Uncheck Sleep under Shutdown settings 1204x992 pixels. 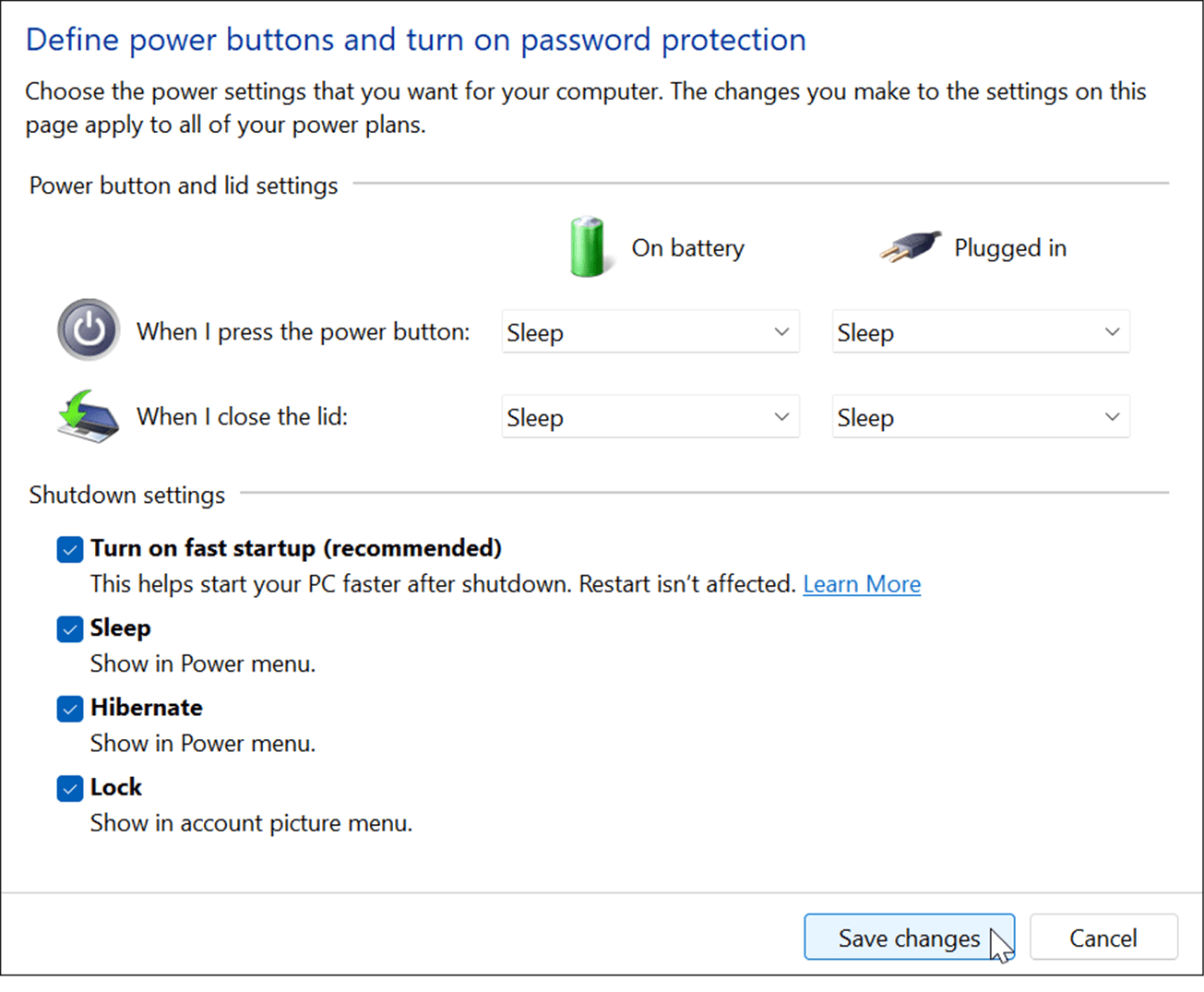pyautogui.click(x=69, y=628)
